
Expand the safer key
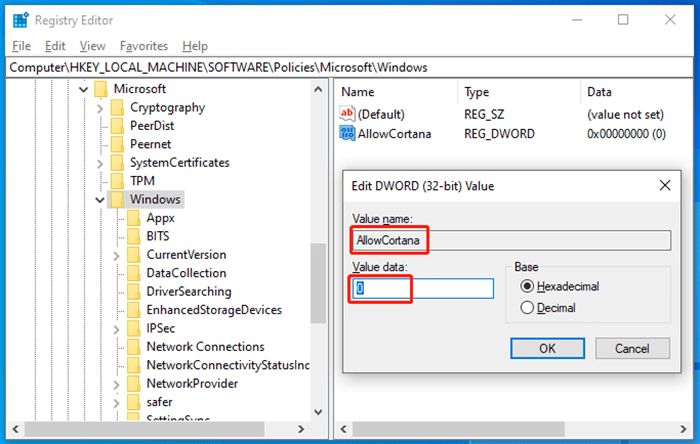(x=117, y=403)
